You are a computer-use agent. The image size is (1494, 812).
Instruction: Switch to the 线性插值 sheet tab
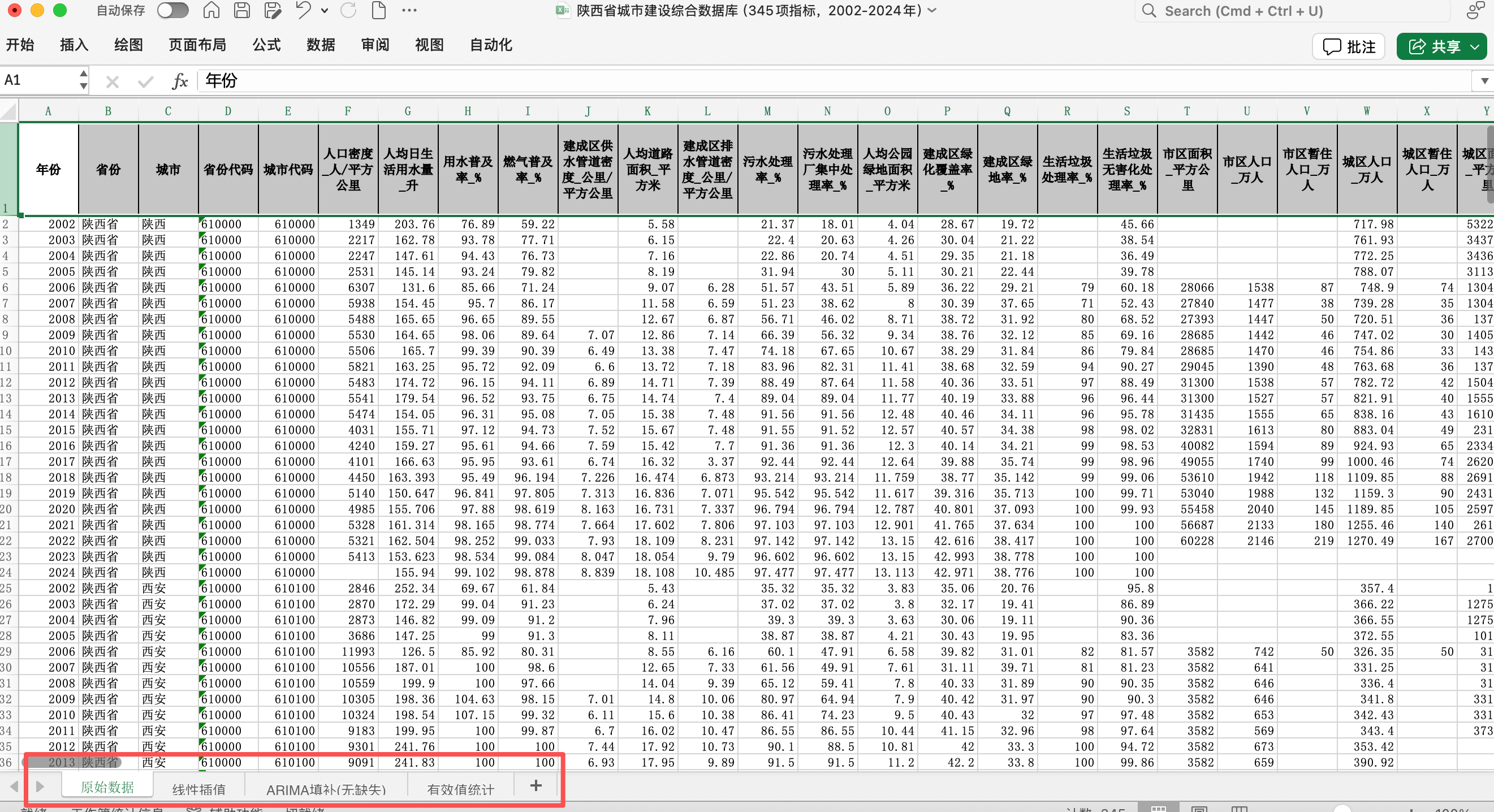[198, 789]
